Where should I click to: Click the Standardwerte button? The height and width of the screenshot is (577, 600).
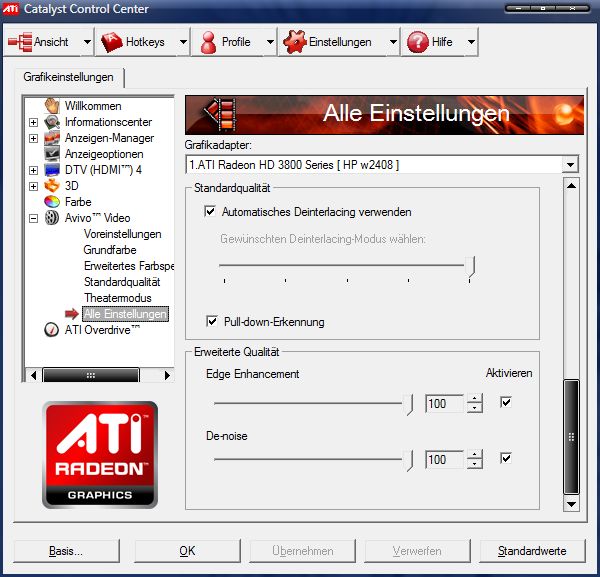tap(532, 551)
